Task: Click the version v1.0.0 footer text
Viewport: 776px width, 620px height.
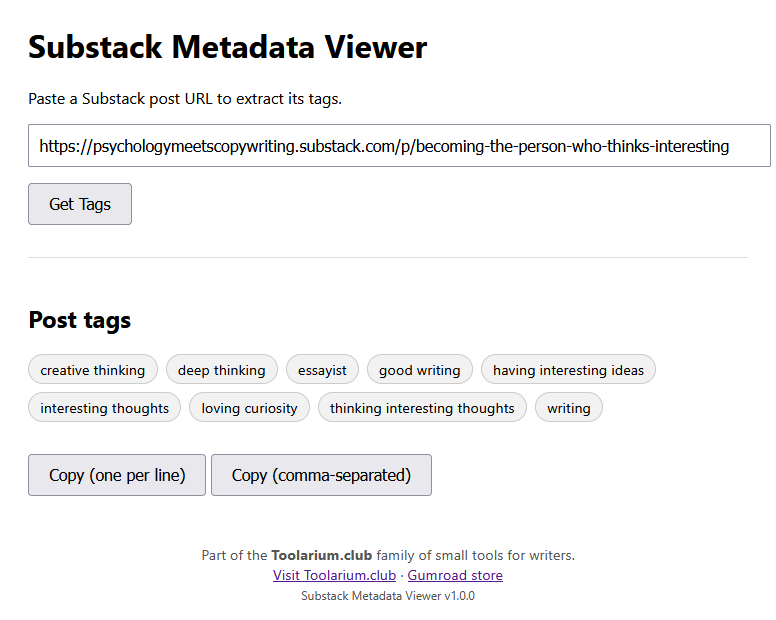Action: click(388, 596)
